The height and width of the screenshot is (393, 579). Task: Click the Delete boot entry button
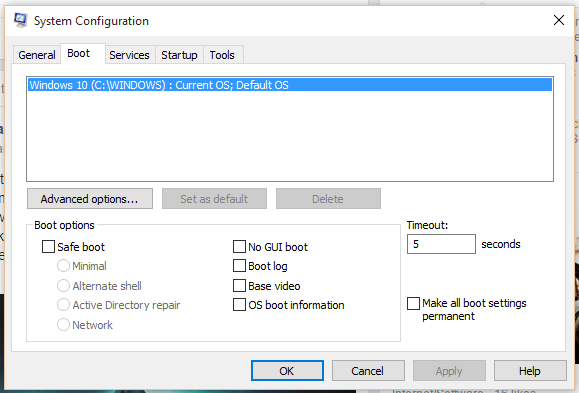point(328,199)
